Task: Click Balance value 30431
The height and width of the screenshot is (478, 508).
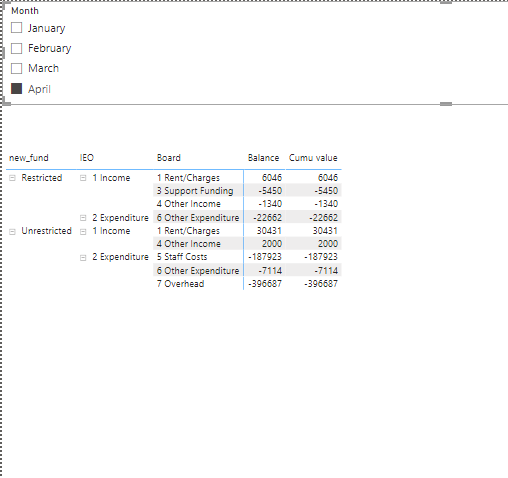Action: click(x=269, y=231)
